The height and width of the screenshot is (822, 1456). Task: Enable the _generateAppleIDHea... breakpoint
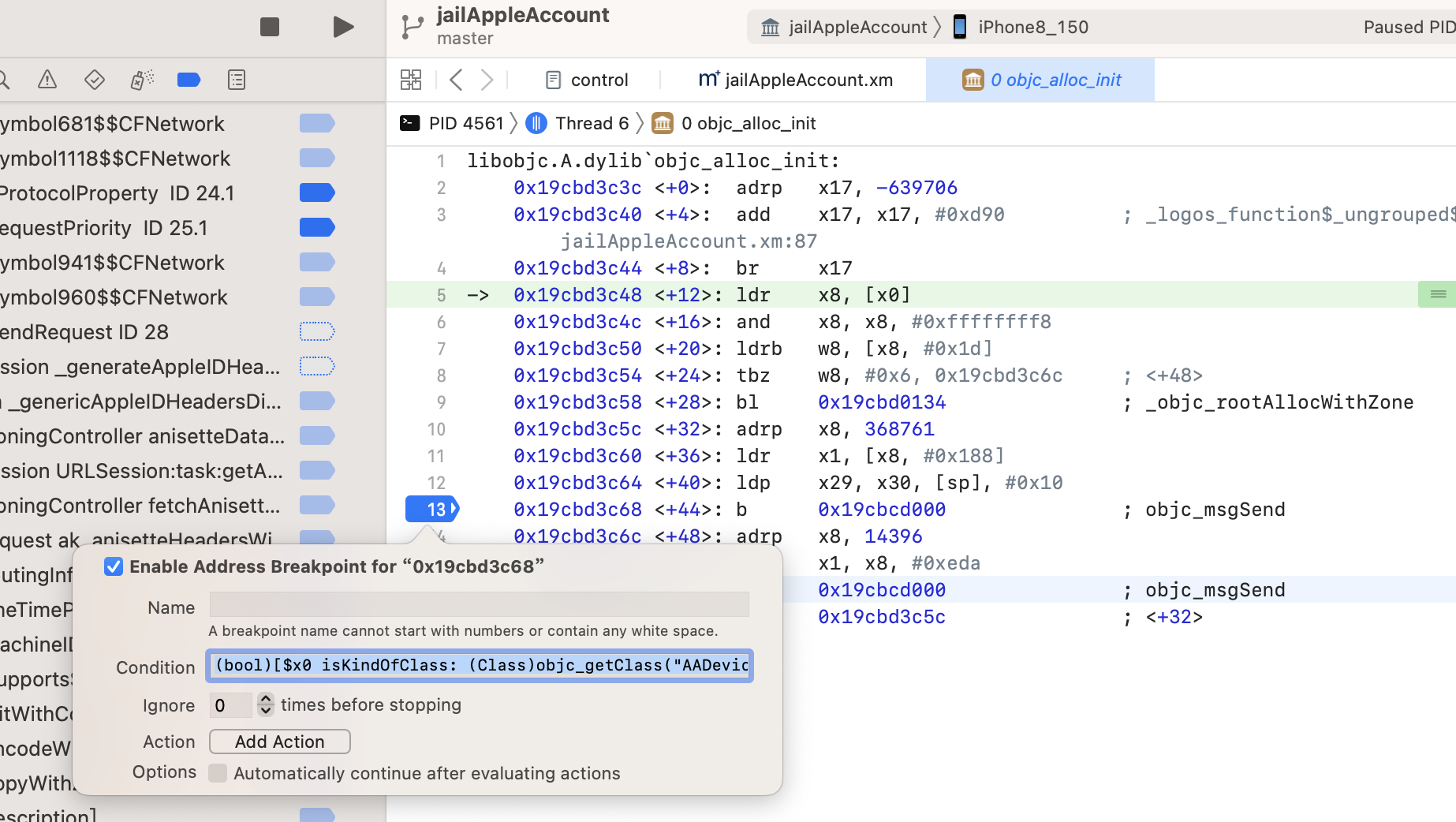317,366
